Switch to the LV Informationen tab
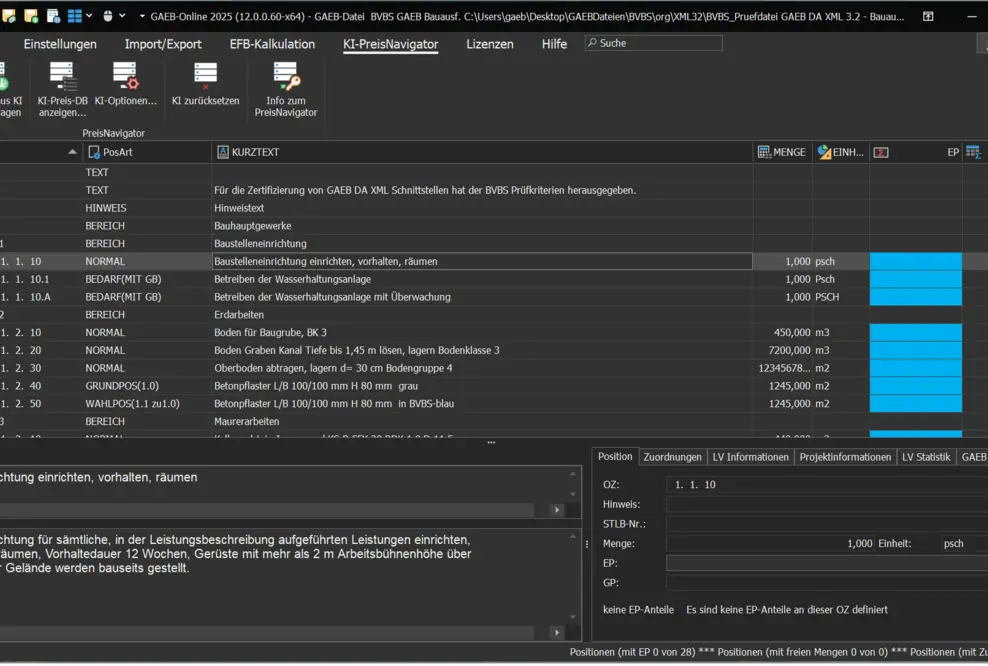Viewport: 988px width, 666px height. [750, 457]
